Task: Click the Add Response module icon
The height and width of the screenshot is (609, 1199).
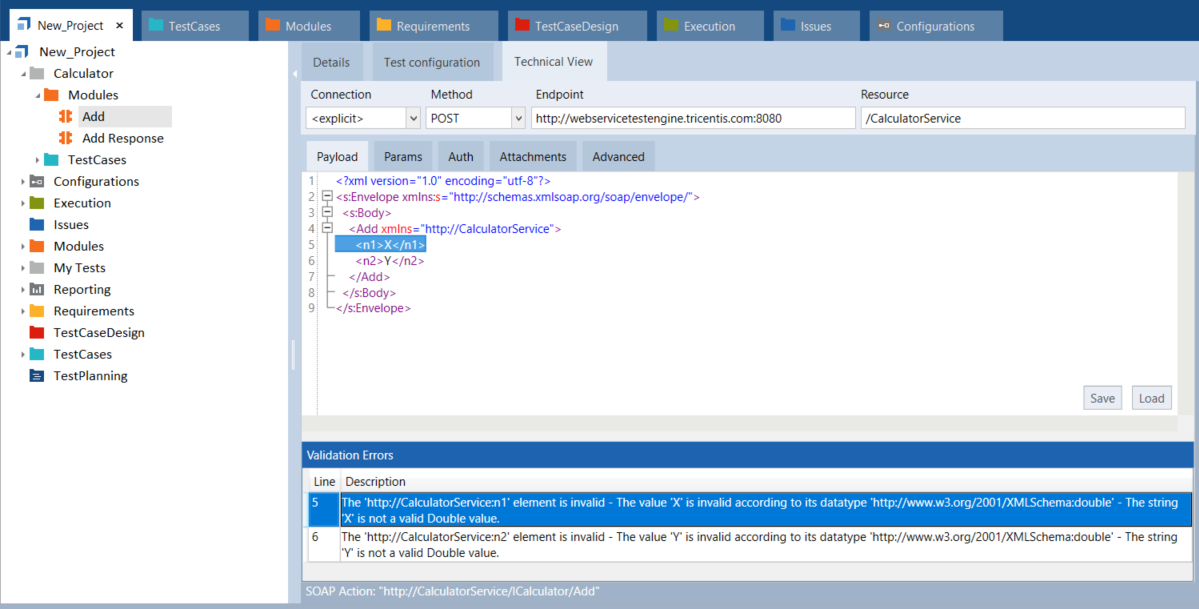Action: click(66, 139)
